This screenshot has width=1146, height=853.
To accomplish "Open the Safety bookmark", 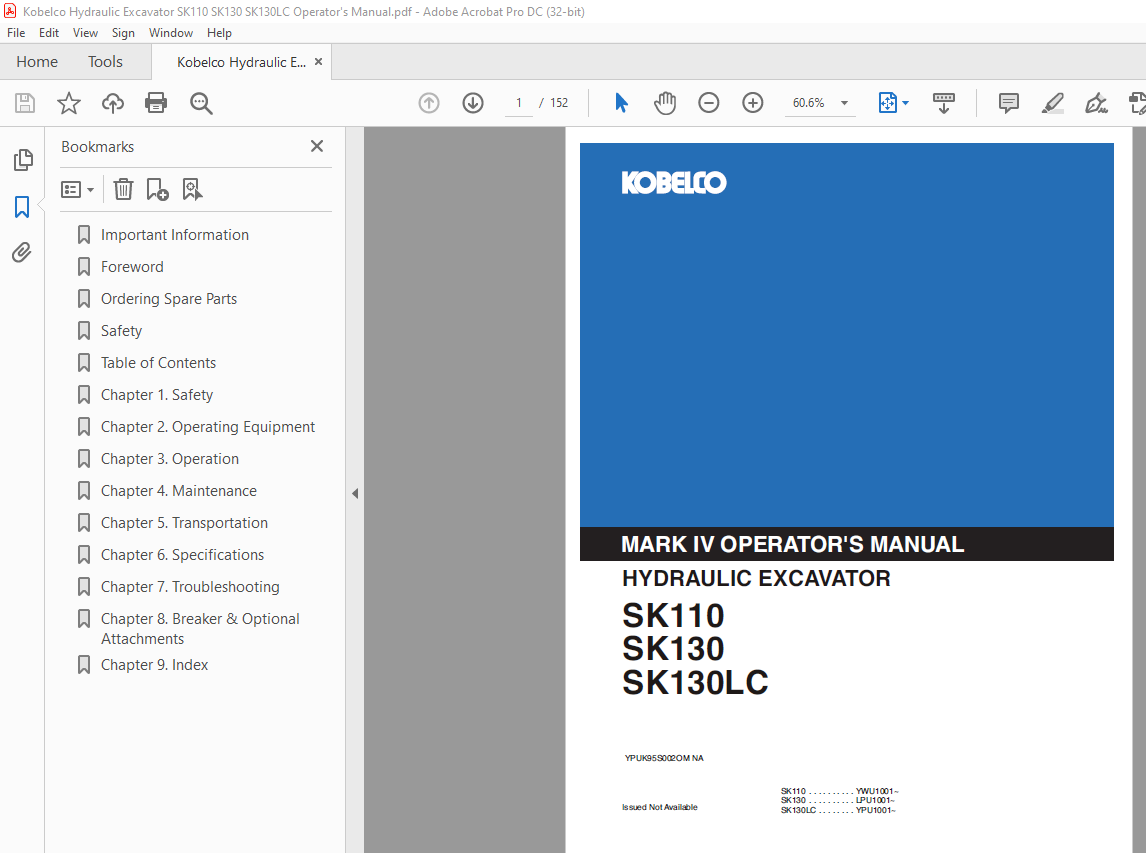I will pos(121,331).
